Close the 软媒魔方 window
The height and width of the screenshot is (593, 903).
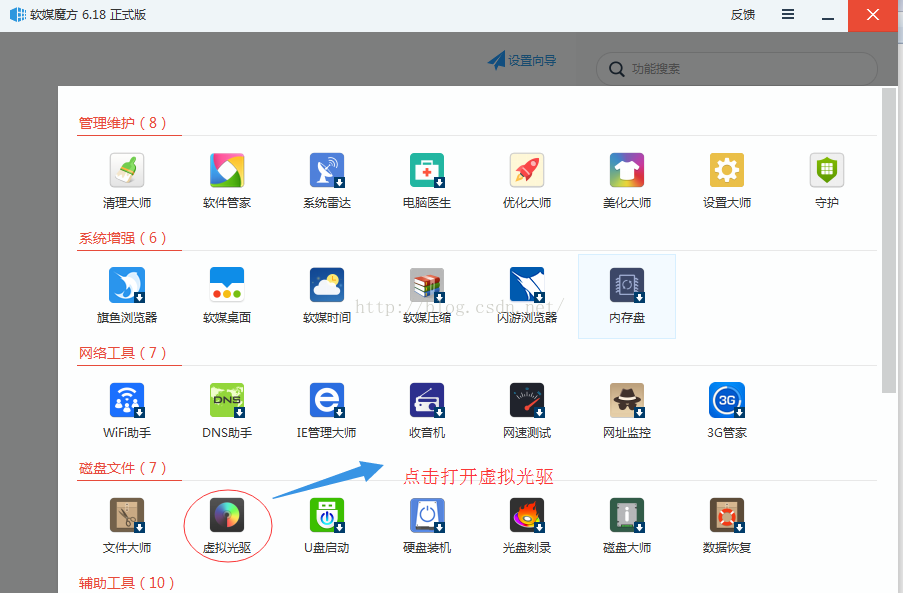tap(872, 16)
